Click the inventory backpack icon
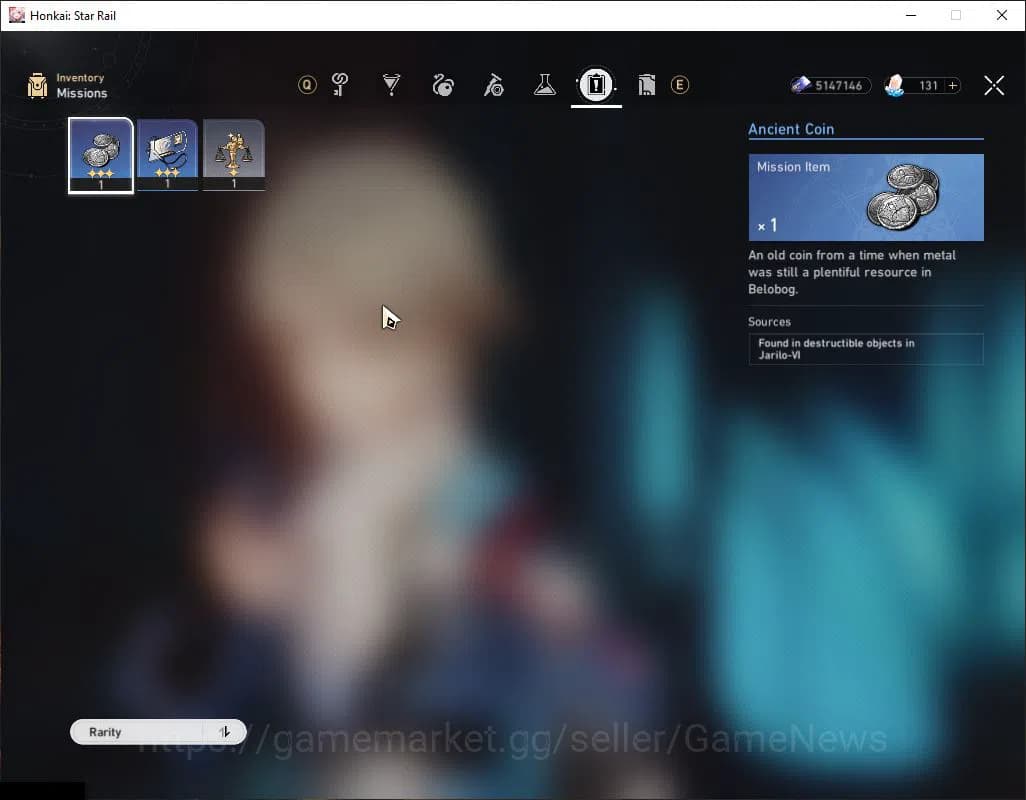The height and width of the screenshot is (800, 1026). click(38, 86)
